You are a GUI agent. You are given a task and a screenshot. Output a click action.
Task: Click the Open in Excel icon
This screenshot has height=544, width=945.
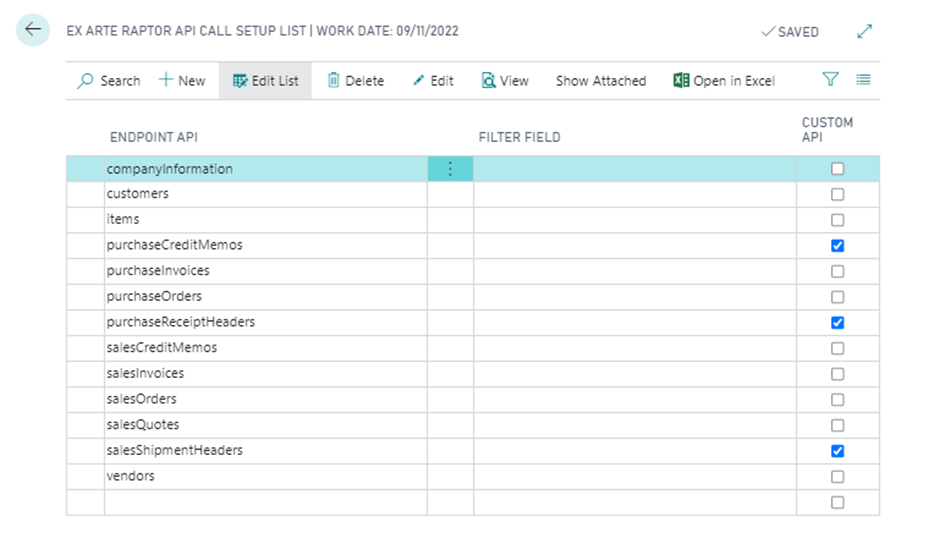click(x=682, y=81)
